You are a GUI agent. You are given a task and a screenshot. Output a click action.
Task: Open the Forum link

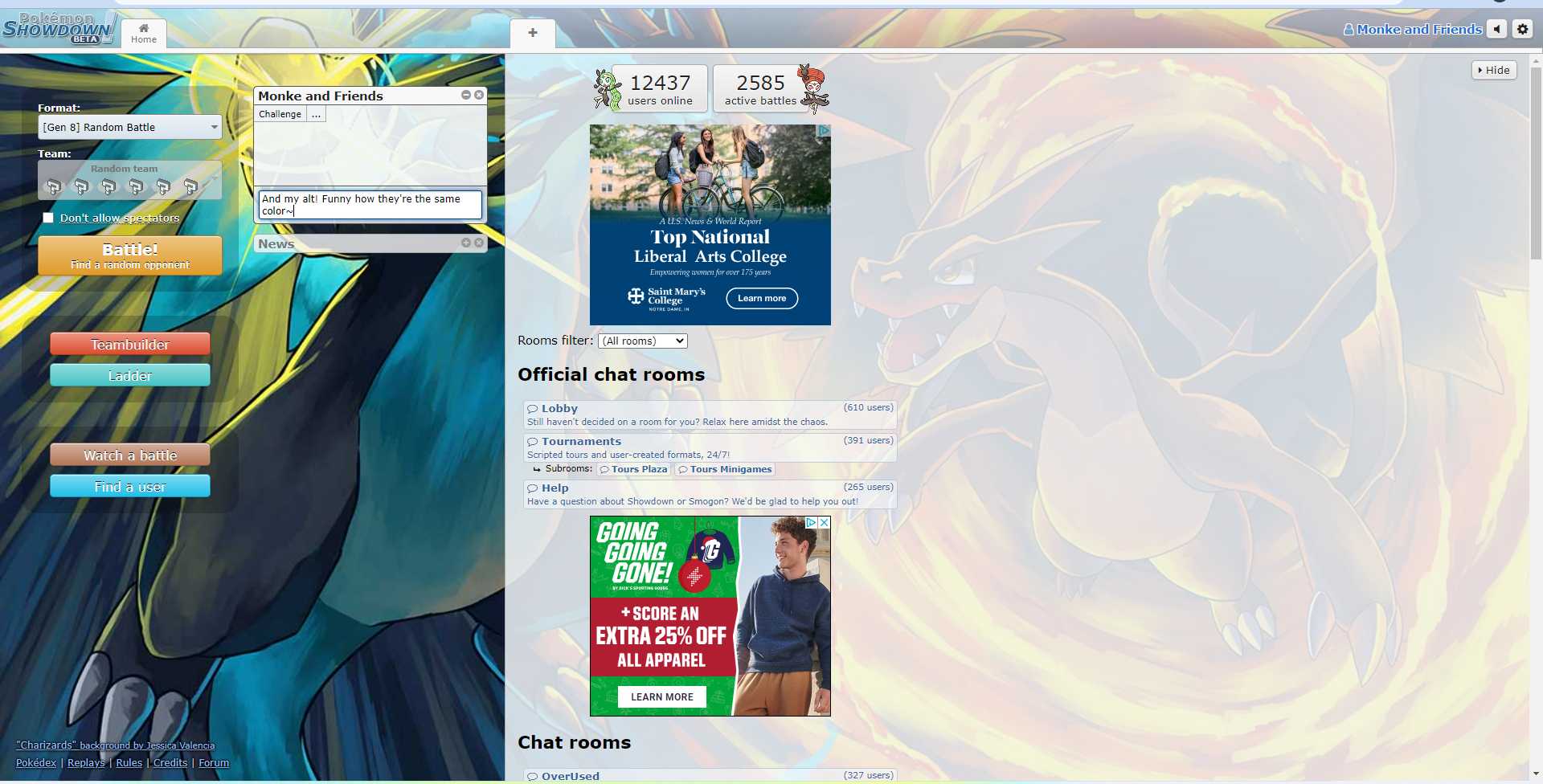click(214, 762)
